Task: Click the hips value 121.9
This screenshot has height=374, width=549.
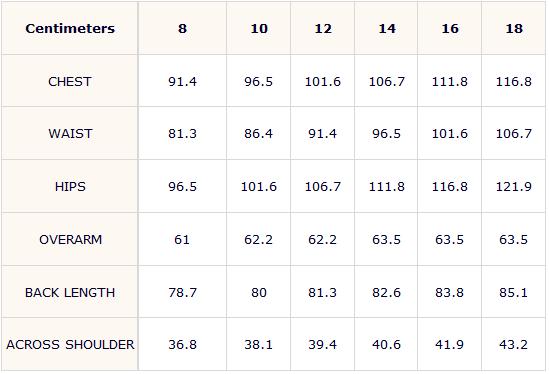Action: tap(514, 187)
